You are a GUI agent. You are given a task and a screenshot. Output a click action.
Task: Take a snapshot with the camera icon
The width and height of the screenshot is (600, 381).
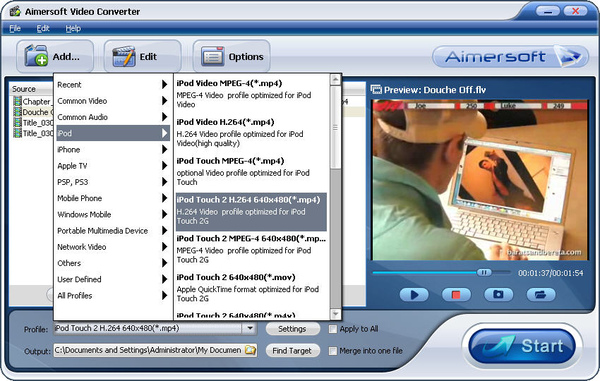(x=498, y=295)
